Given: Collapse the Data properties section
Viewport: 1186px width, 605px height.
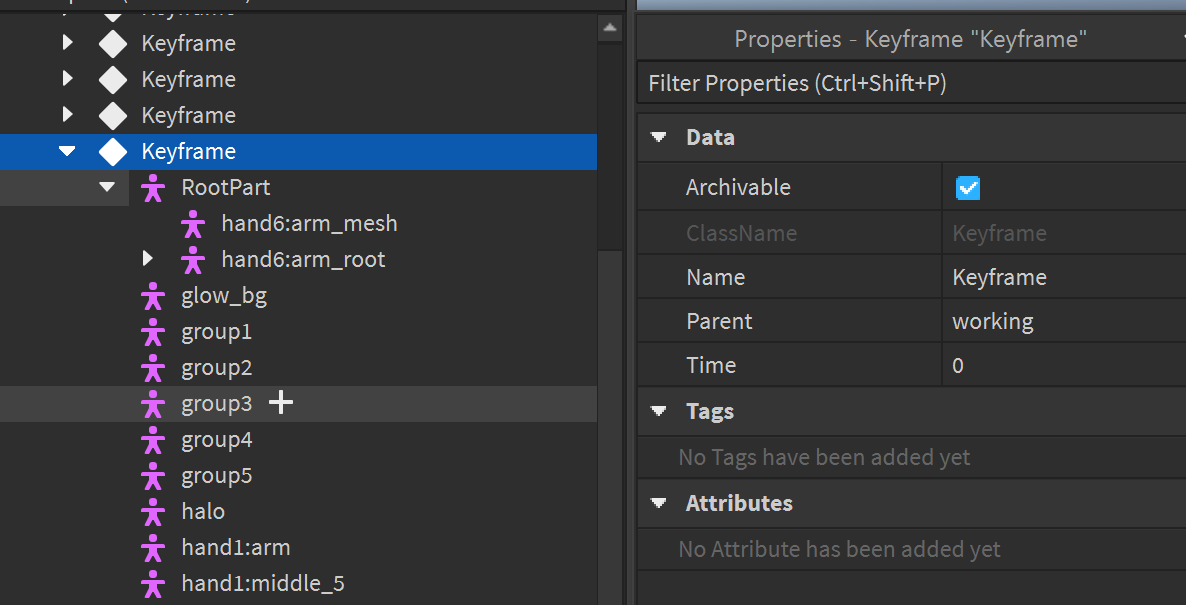Looking at the screenshot, I should [660, 138].
